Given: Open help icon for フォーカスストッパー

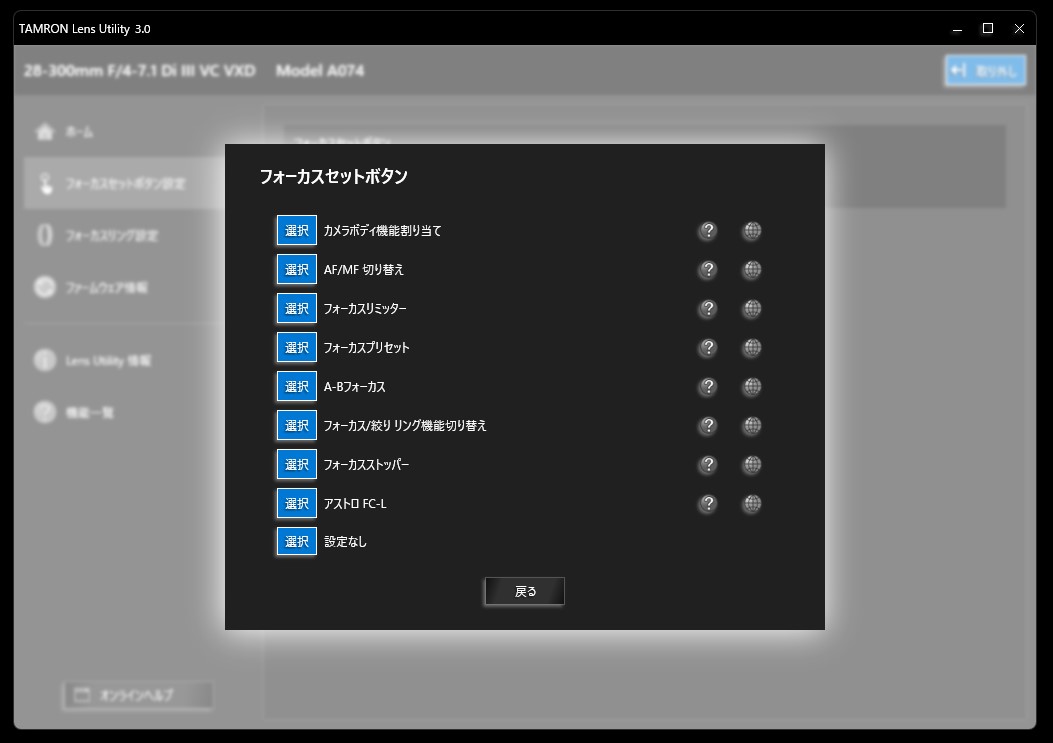Looking at the screenshot, I should (708, 465).
